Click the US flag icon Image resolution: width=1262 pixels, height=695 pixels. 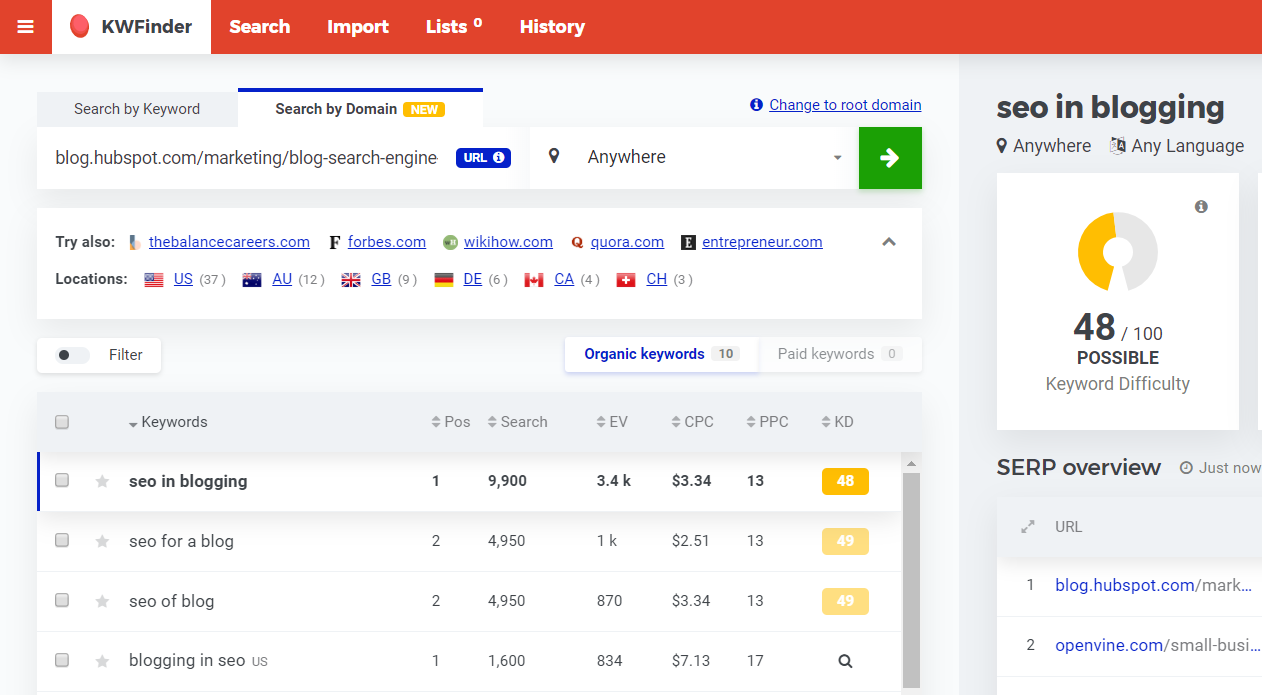click(154, 280)
